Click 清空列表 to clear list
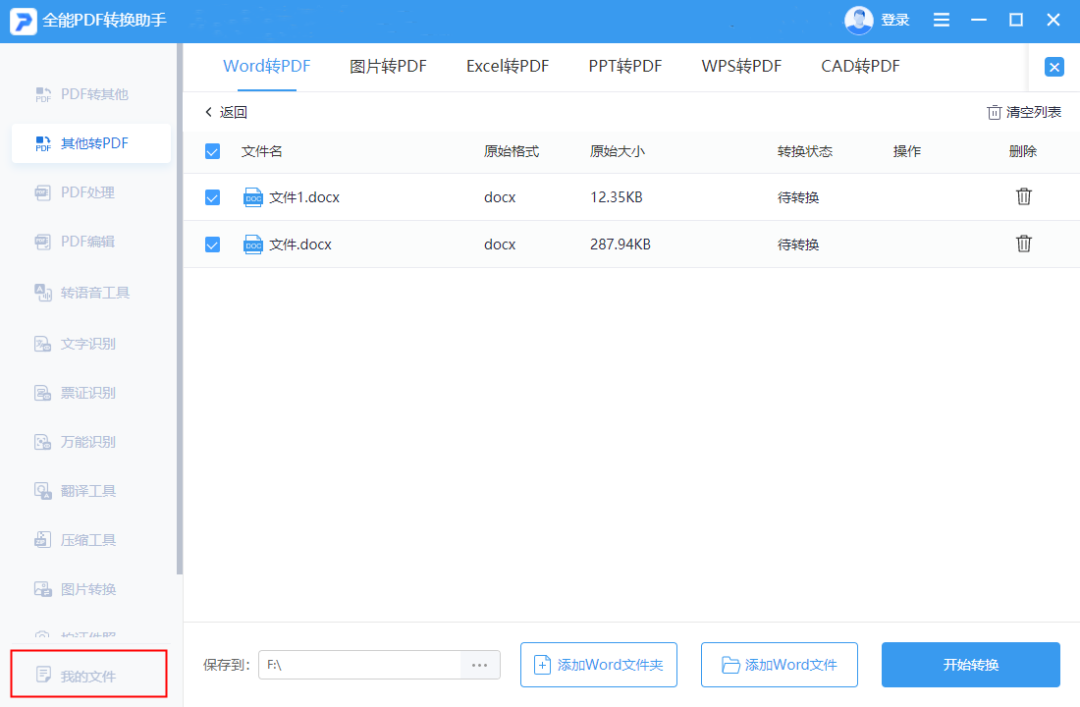Viewport: 1080px width, 707px height. click(1024, 112)
